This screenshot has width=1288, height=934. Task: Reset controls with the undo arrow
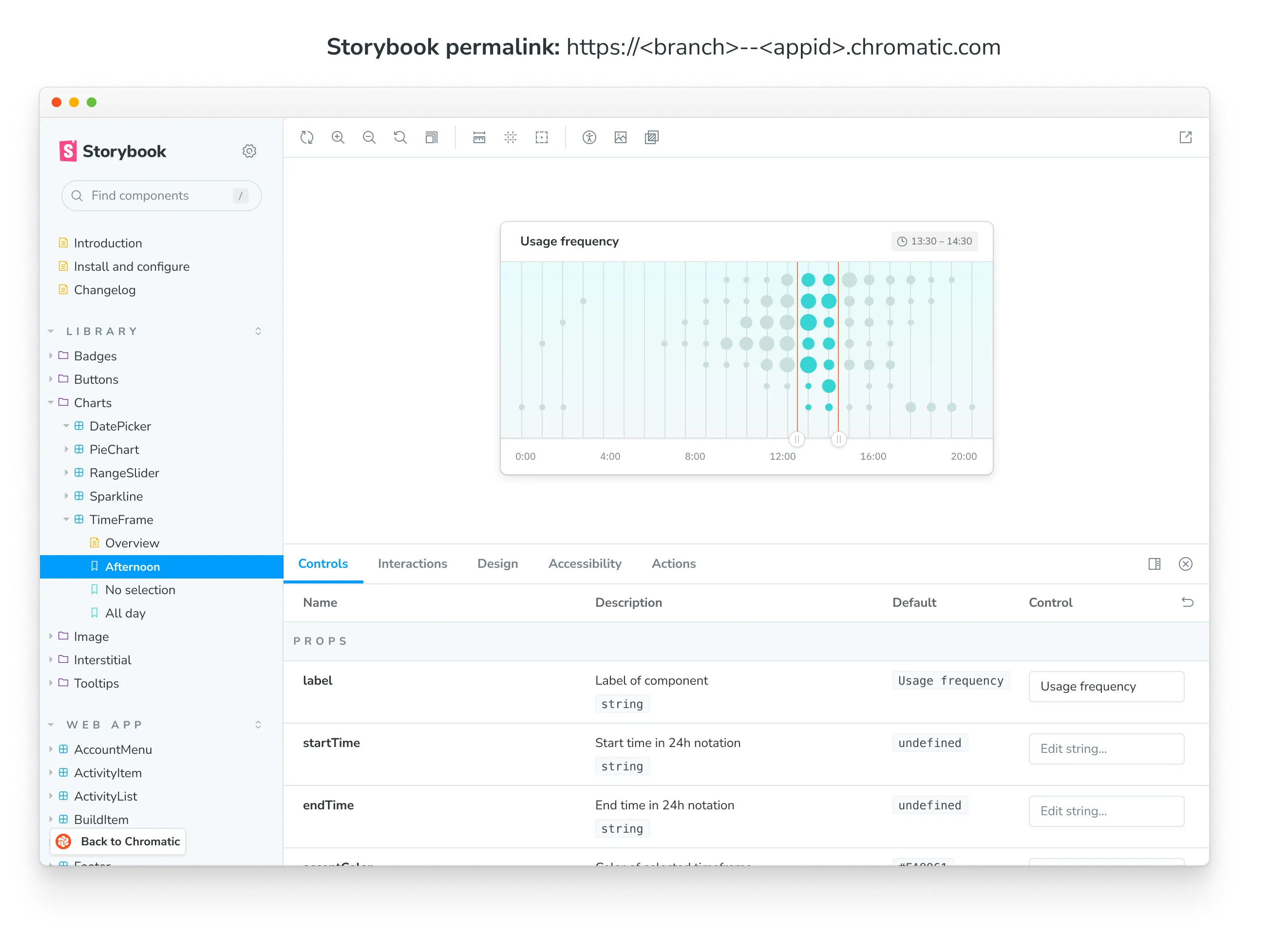pos(1188,602)
